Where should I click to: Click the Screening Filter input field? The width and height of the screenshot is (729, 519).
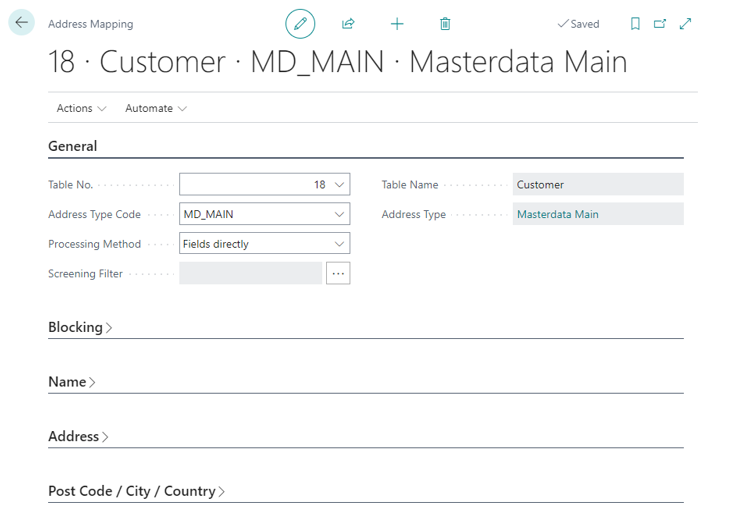[x=250, y=273]
